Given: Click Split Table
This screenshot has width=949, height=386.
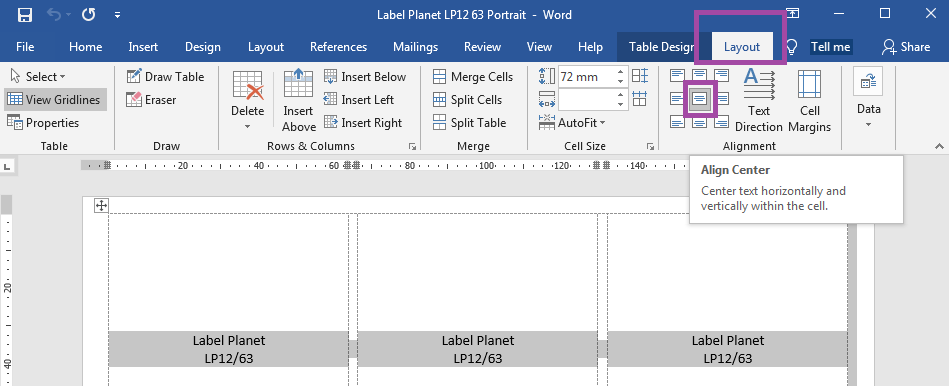Looking at the screenshot, I should point(470,123).
